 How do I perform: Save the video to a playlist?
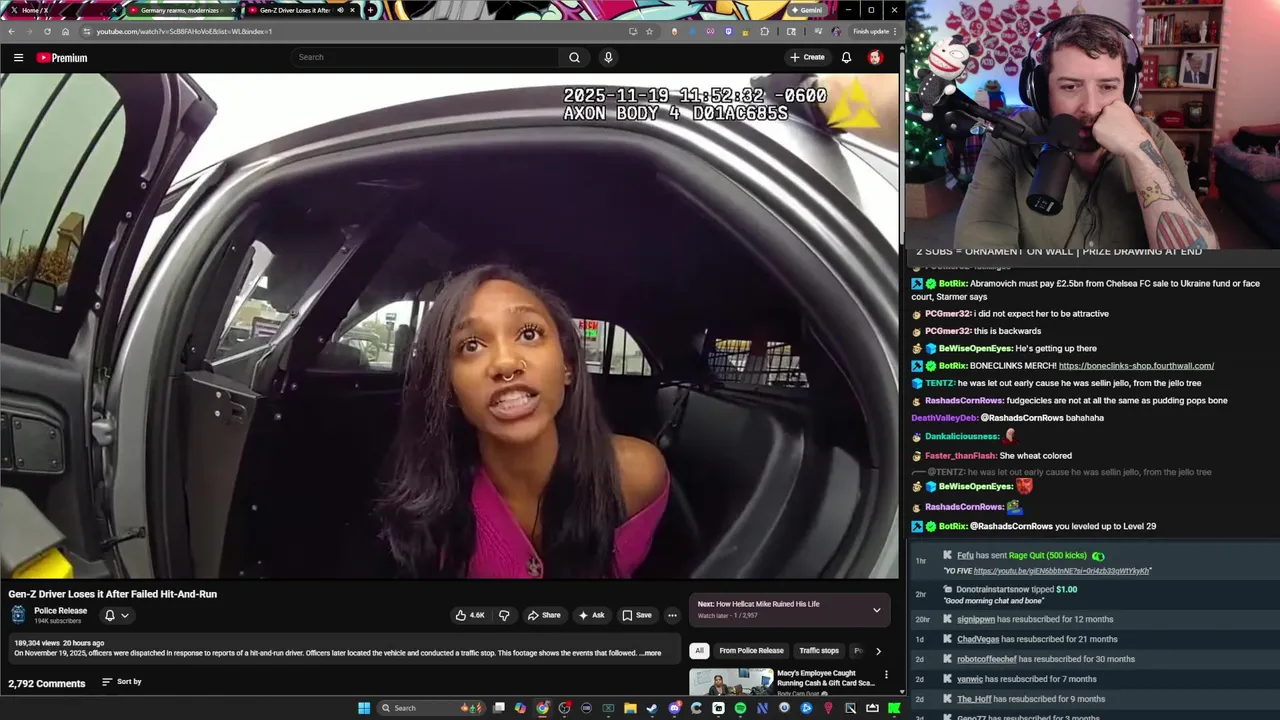coord(636,615)
